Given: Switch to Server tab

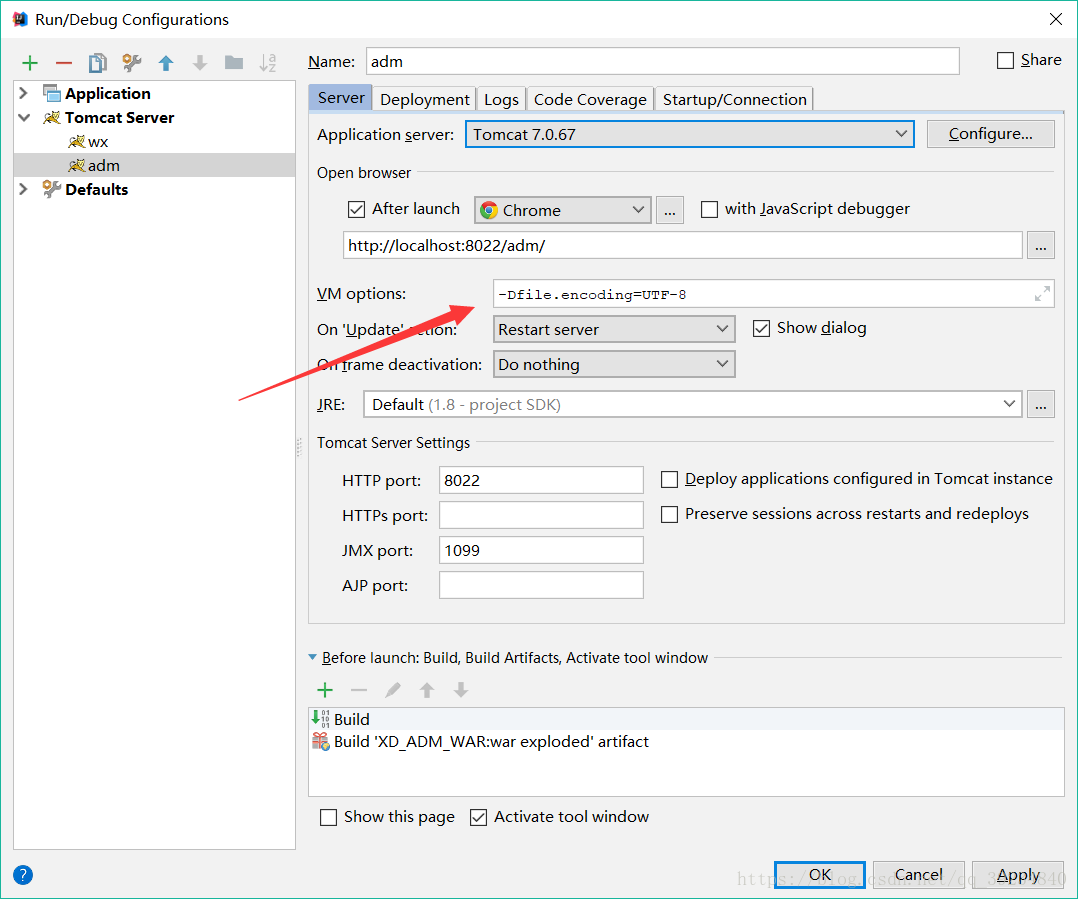Looking at the screenshot, I should coord(341,98).
